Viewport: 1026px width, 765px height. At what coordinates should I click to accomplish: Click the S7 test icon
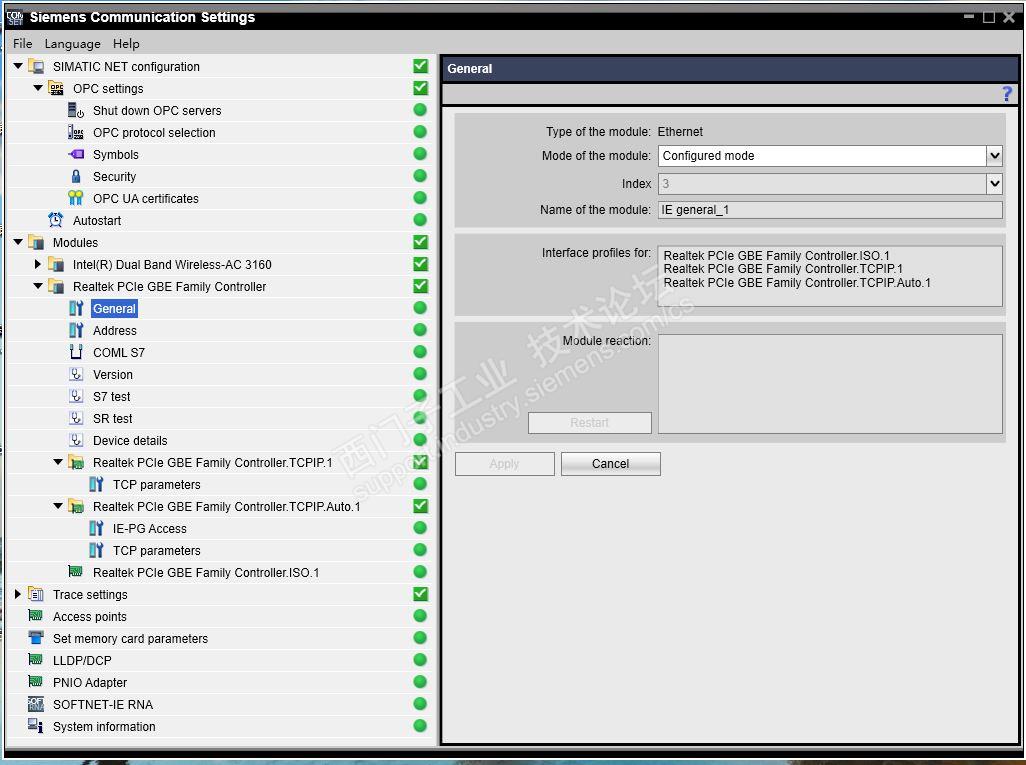(76, 397)
